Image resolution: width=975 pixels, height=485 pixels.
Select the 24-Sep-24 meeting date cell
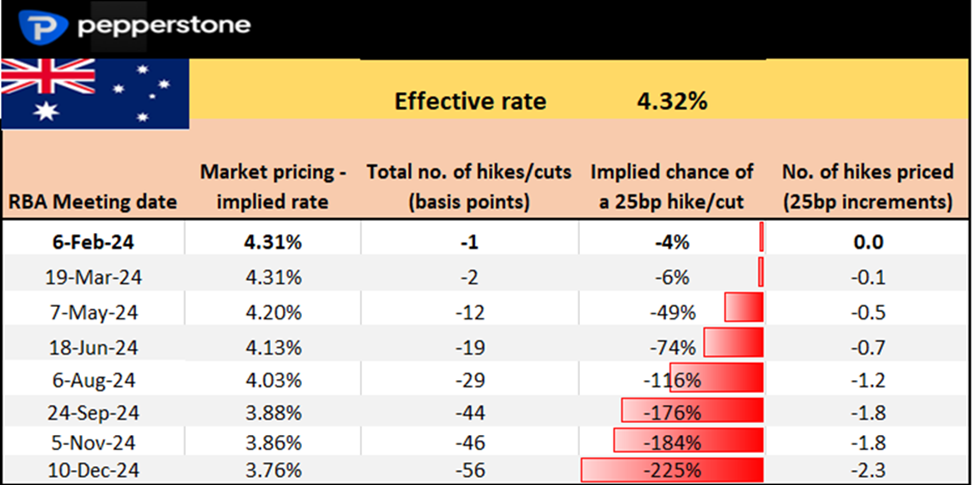pos(94,412)
